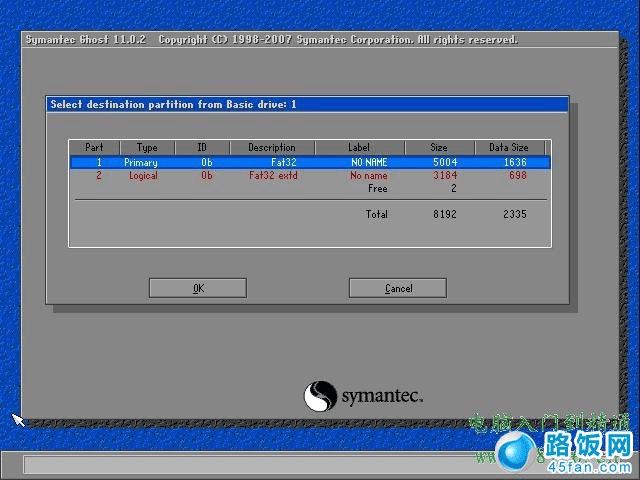Click the Fat32 extd description cell
The image size is (640, 480).
pyautogui.click(x=273, y=176)
